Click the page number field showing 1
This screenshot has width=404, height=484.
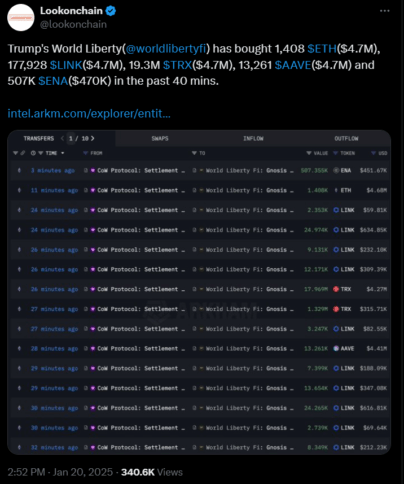(x=71, y=138)
